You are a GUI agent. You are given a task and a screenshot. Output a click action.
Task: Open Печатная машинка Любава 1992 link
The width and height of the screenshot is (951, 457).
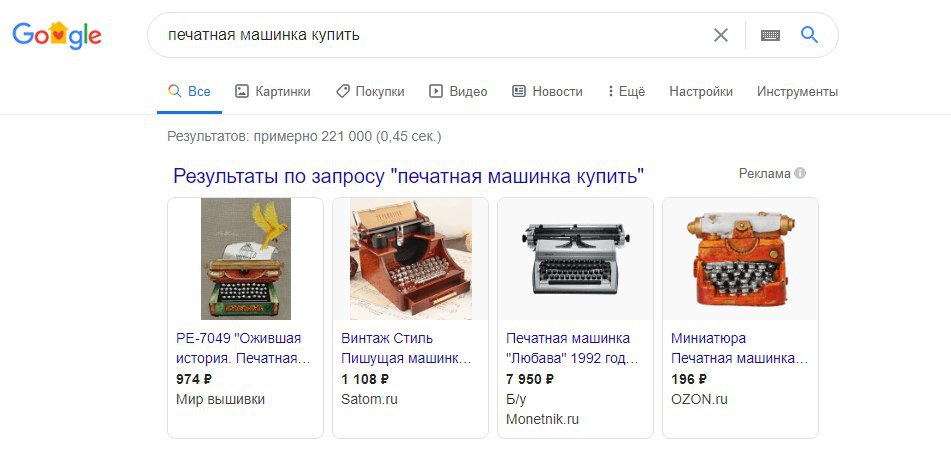tap(573, 348)
